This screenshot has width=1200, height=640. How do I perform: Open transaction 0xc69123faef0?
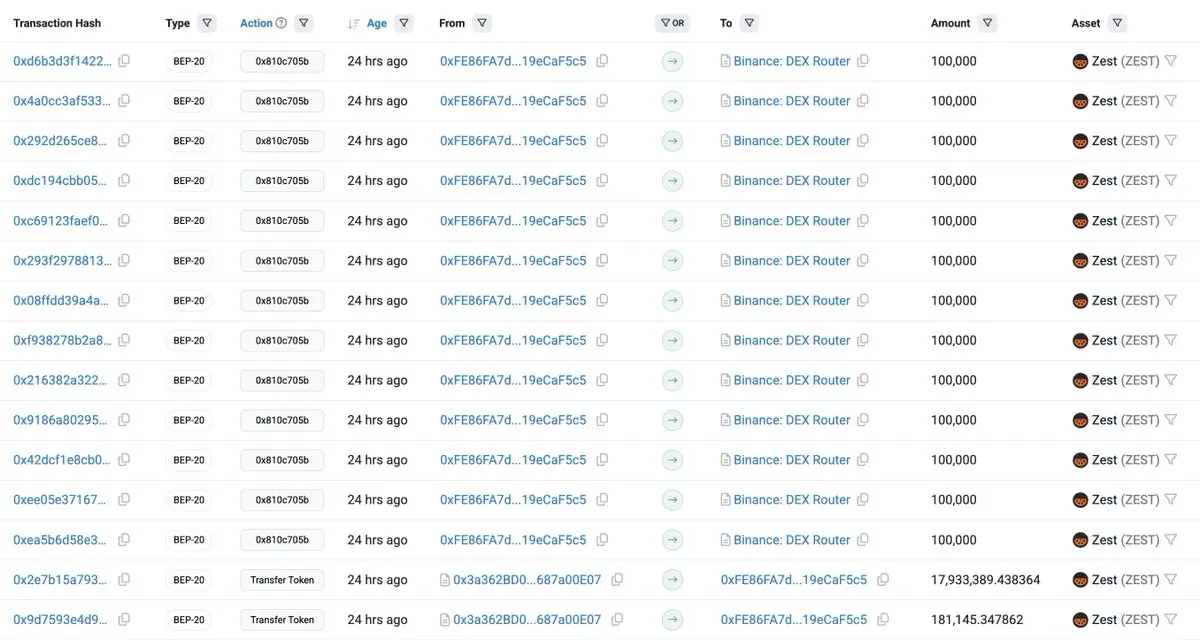62,221
